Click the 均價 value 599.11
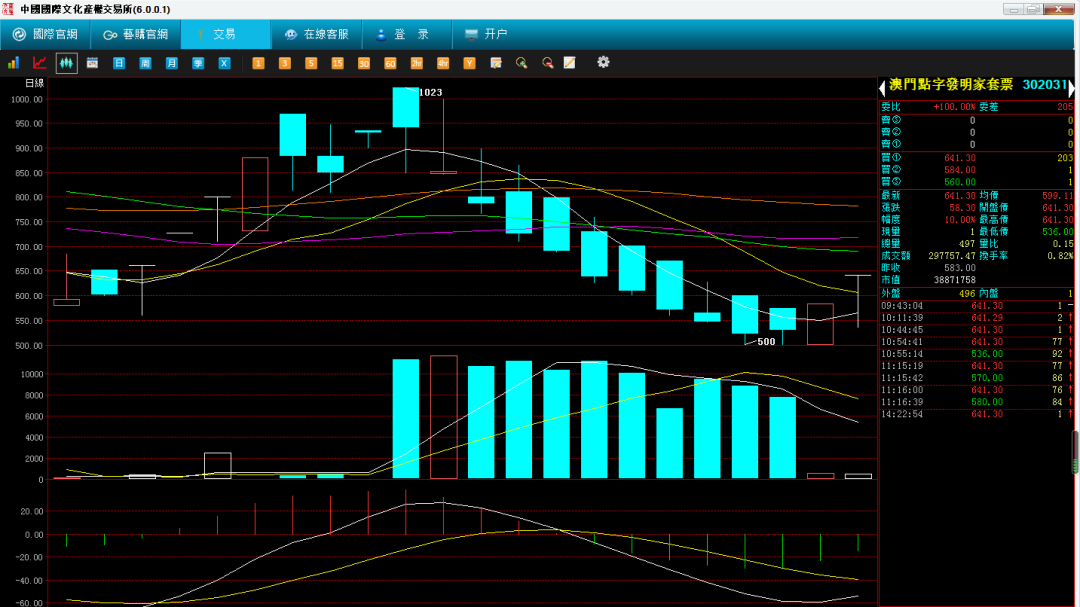Image resolution: width=1080 pixels, height=607 pixels. (x=1057, y=196)
